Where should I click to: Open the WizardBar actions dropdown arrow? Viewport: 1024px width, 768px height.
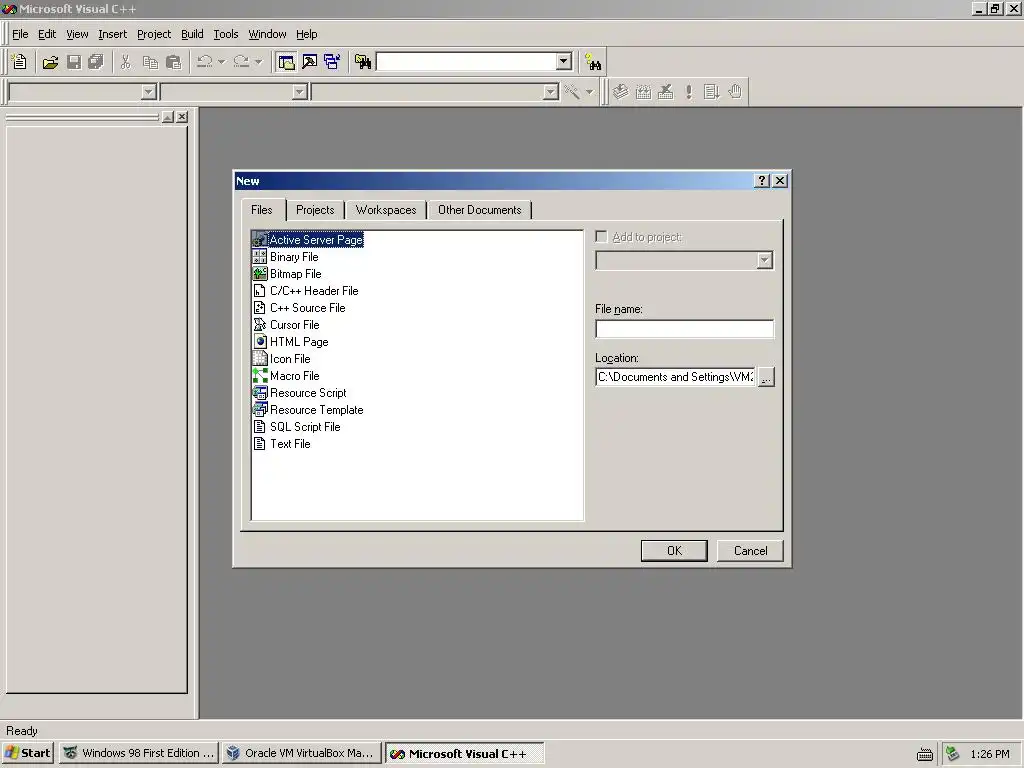click(589, 92)
